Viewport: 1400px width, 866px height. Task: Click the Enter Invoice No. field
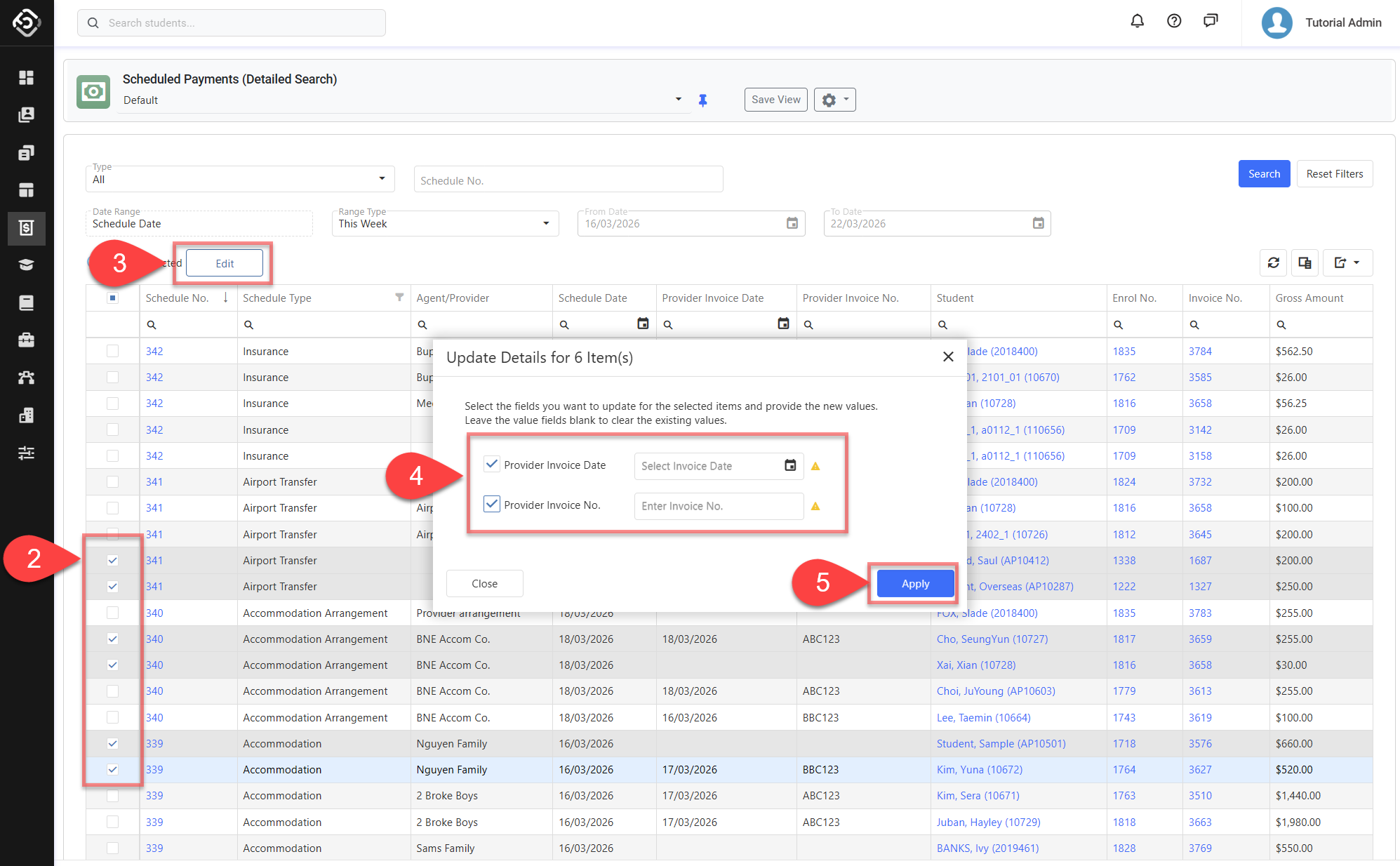pyautogui.click(x=718, y=506)
